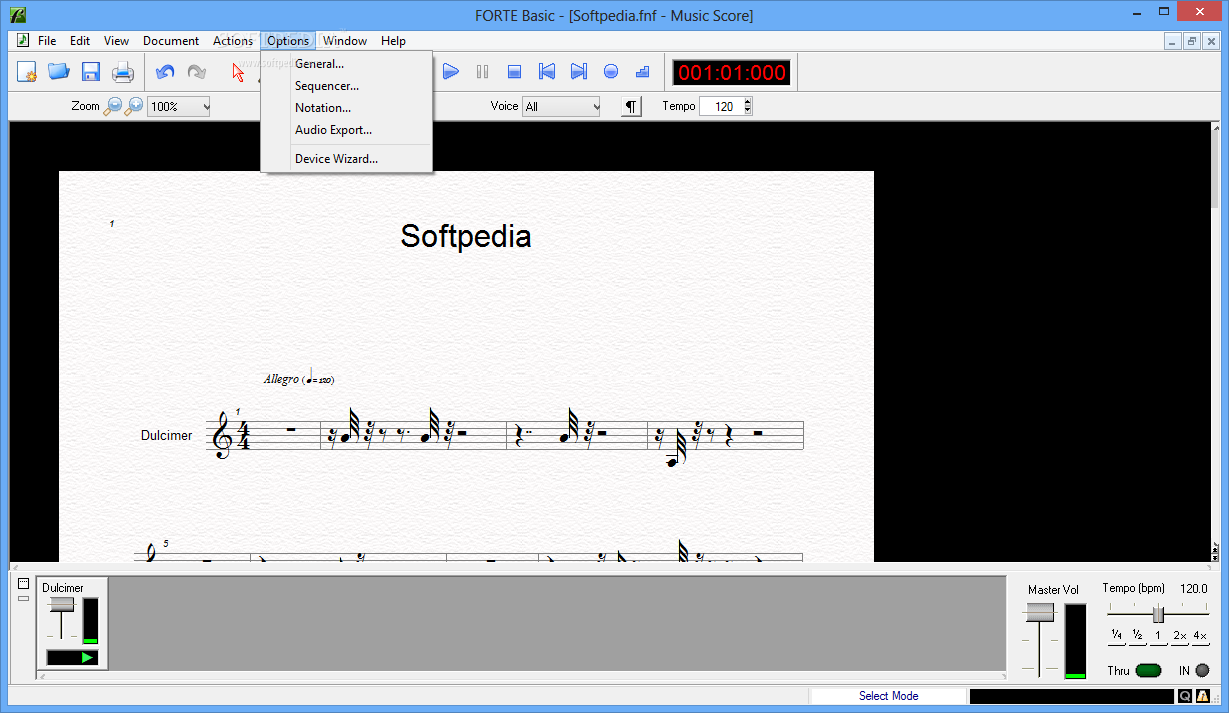Viewport: 1229px width, 713px height.
Task: Click the Tempo (bpm) slider handle
Action: 1158,614
